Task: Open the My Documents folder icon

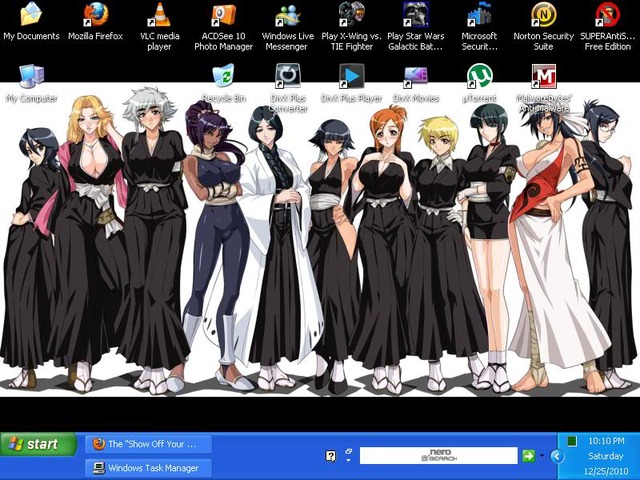Action: point(31,14)
